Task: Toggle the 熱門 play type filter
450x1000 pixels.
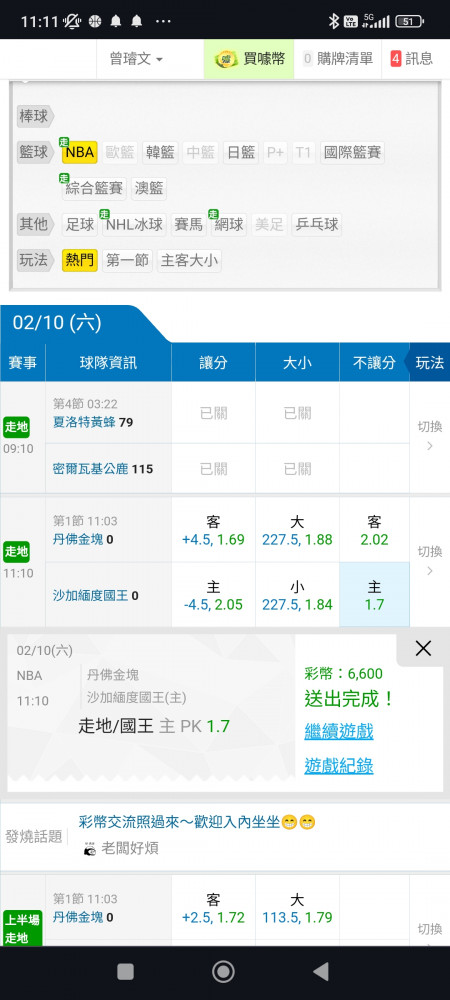Action: point(80,261)
